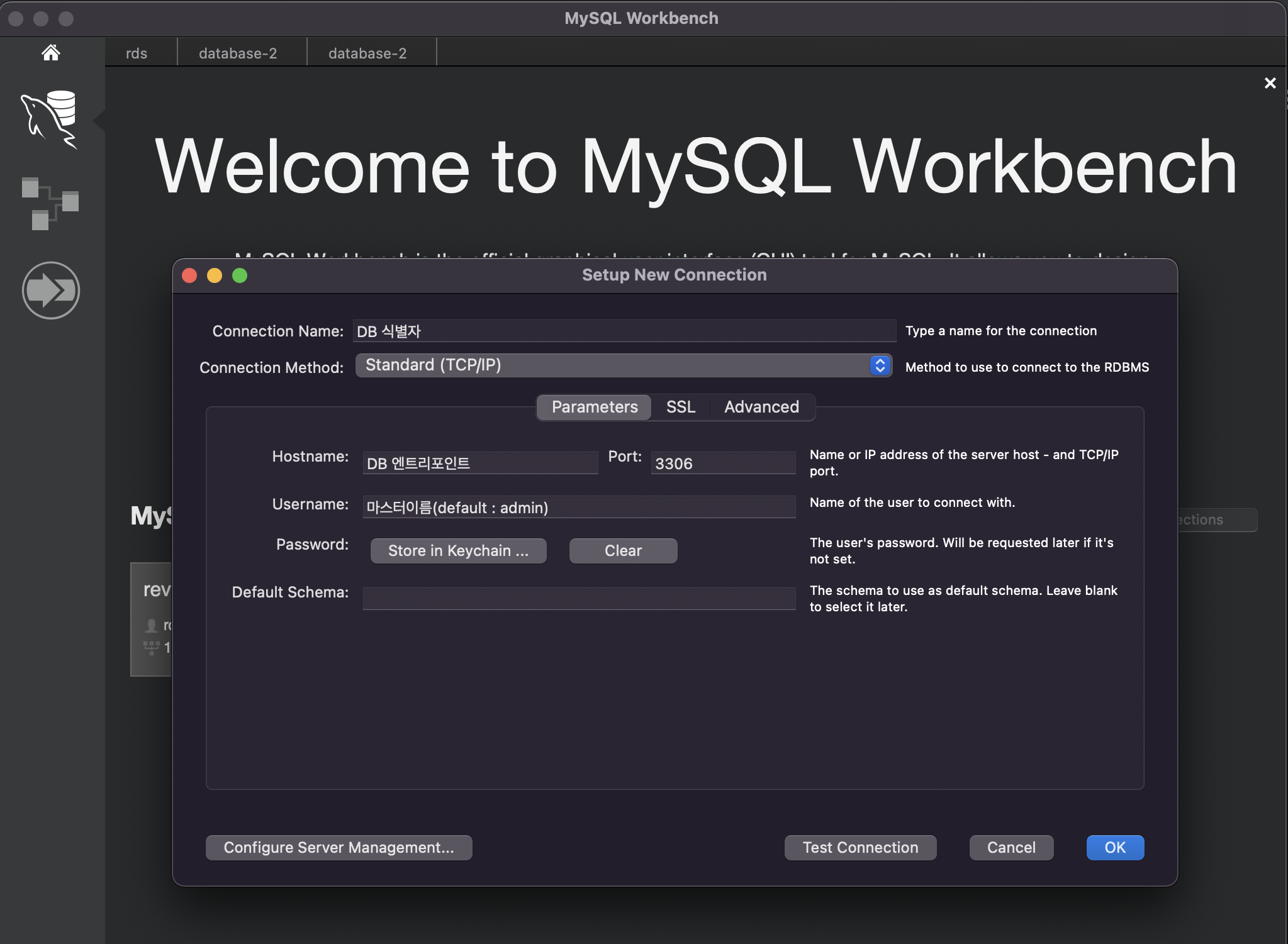Open the migration wizard arrow icon
The height and width of the screenshot is (944, 1288).
pos(50,290)
